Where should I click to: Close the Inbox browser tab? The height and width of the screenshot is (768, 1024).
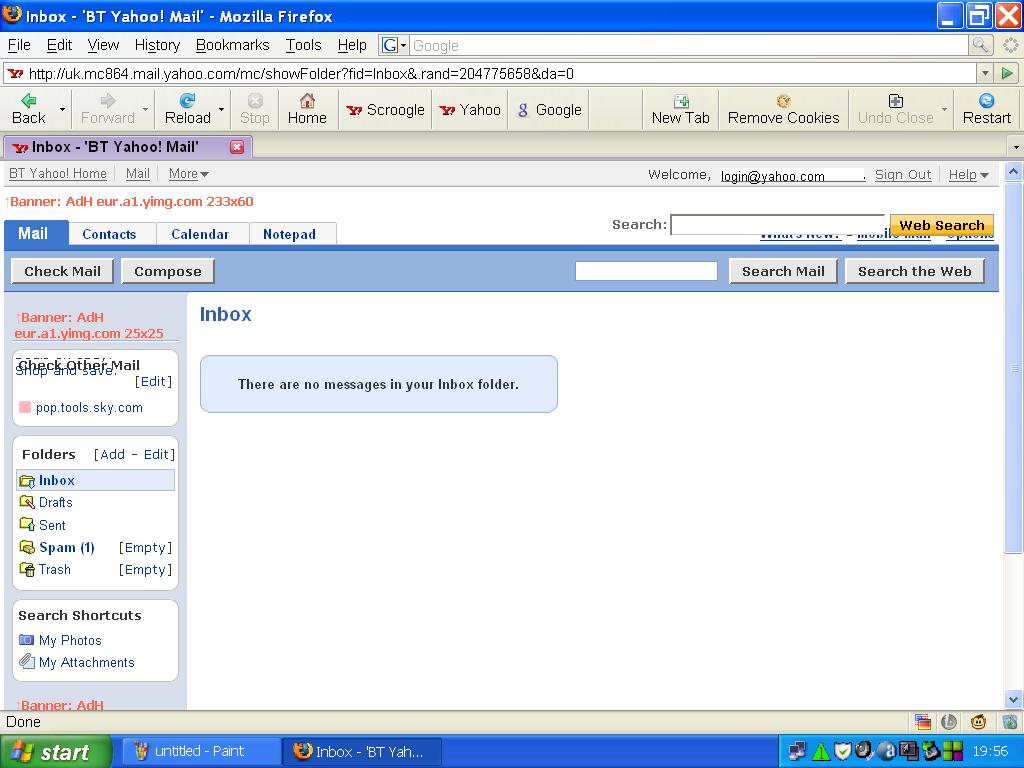click(237, 147)
